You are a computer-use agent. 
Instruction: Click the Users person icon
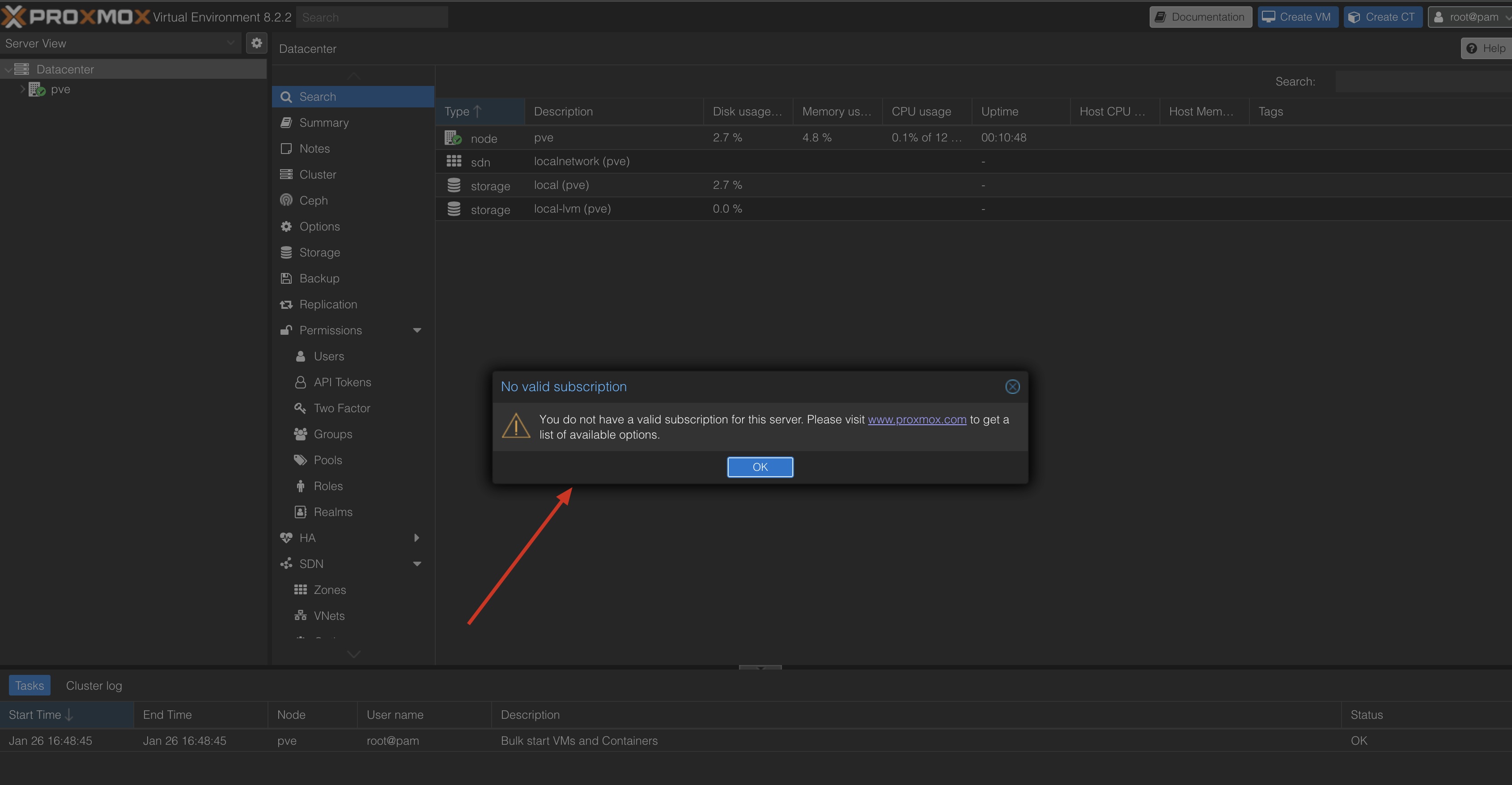[x=301, y=356]
